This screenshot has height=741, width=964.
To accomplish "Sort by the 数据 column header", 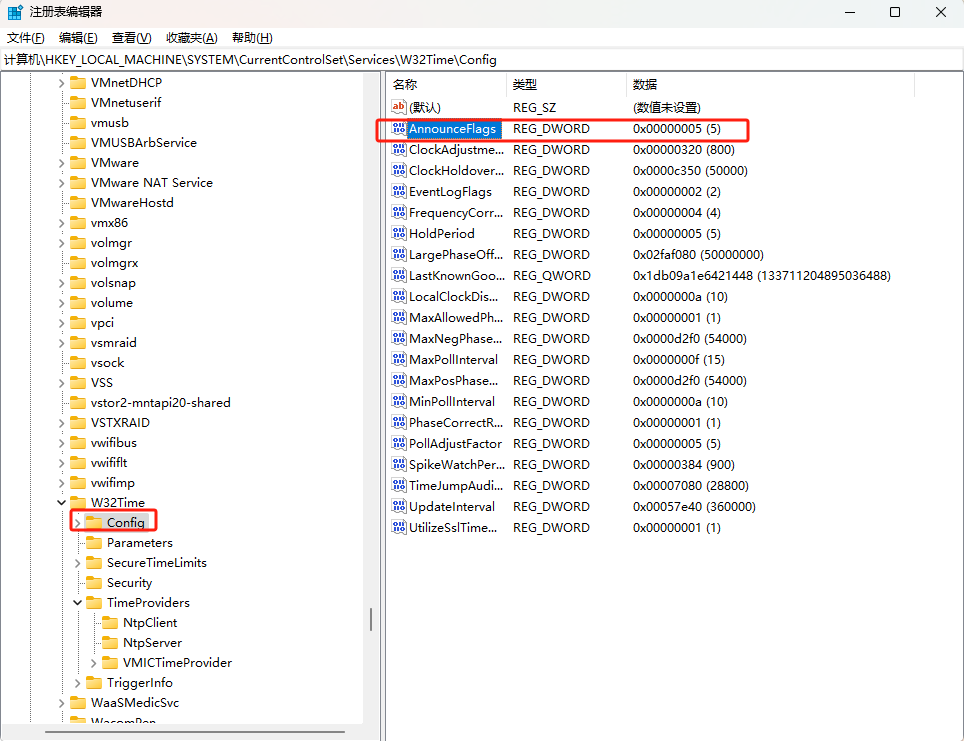I will click(x=770, y=85).
